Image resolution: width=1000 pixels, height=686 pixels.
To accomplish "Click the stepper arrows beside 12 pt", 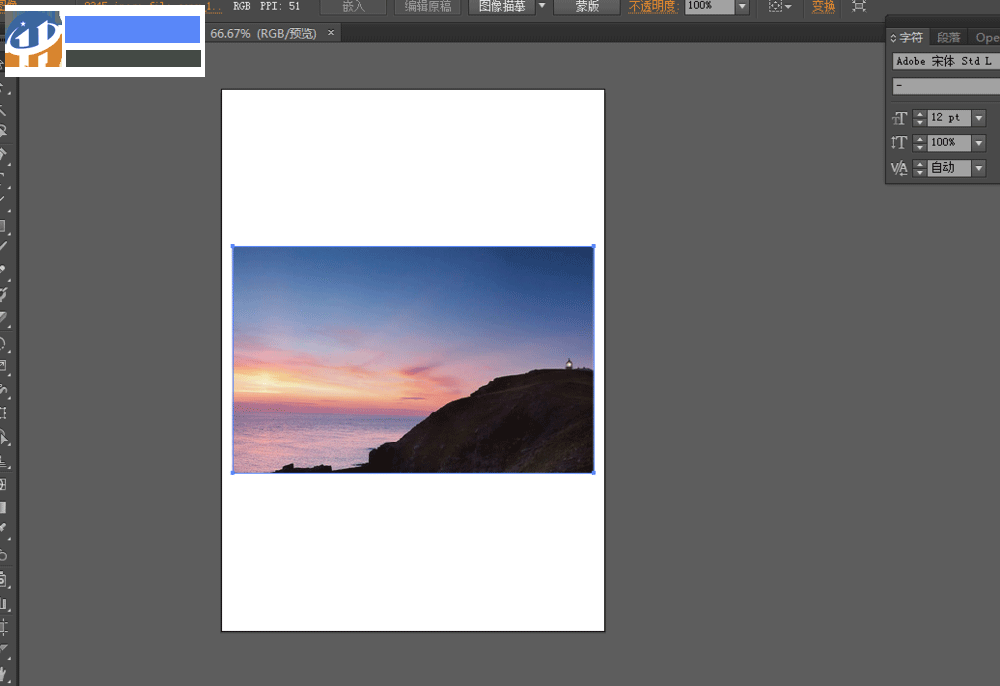I will (920, 118).
